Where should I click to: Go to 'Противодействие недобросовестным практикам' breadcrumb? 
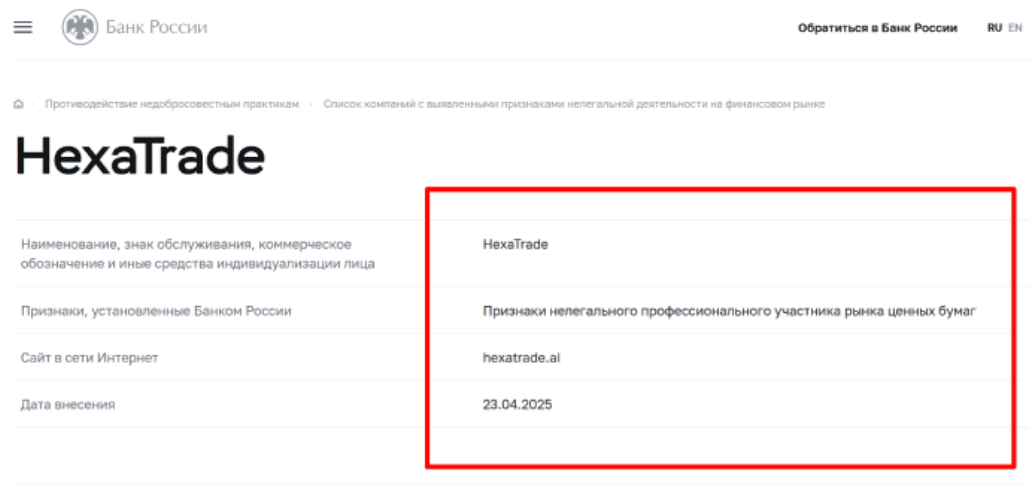coord(172,105)
